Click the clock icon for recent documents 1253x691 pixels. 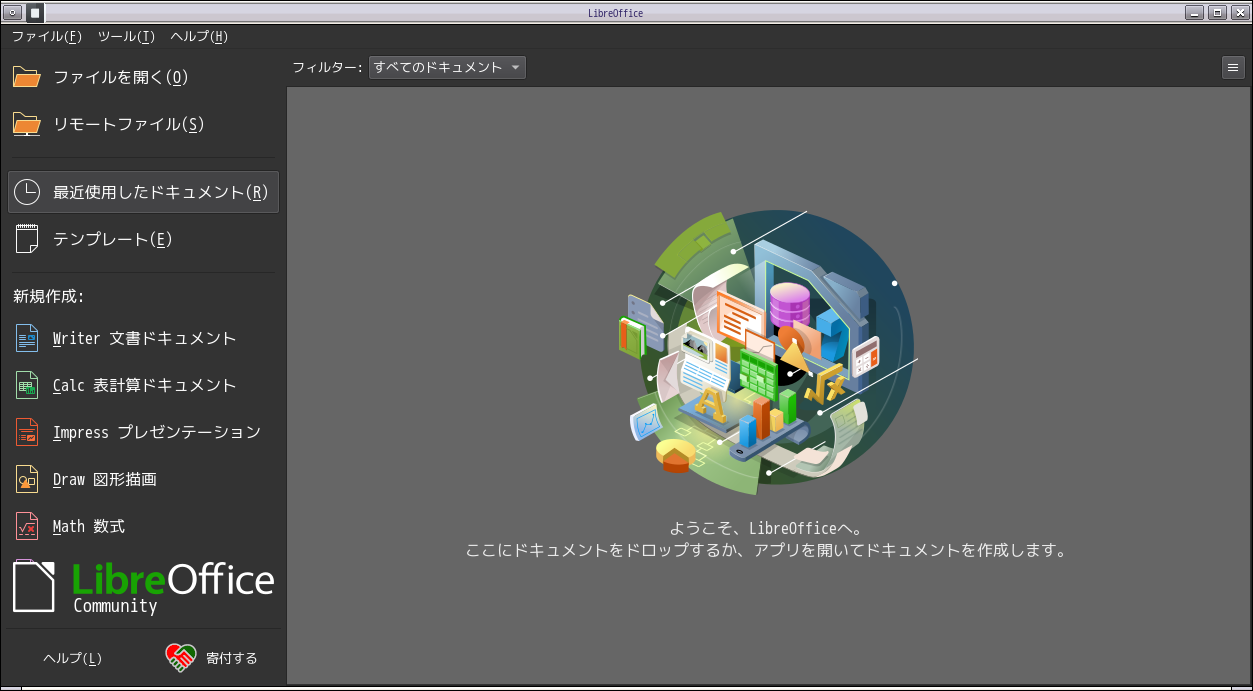[x=27, y=192]
